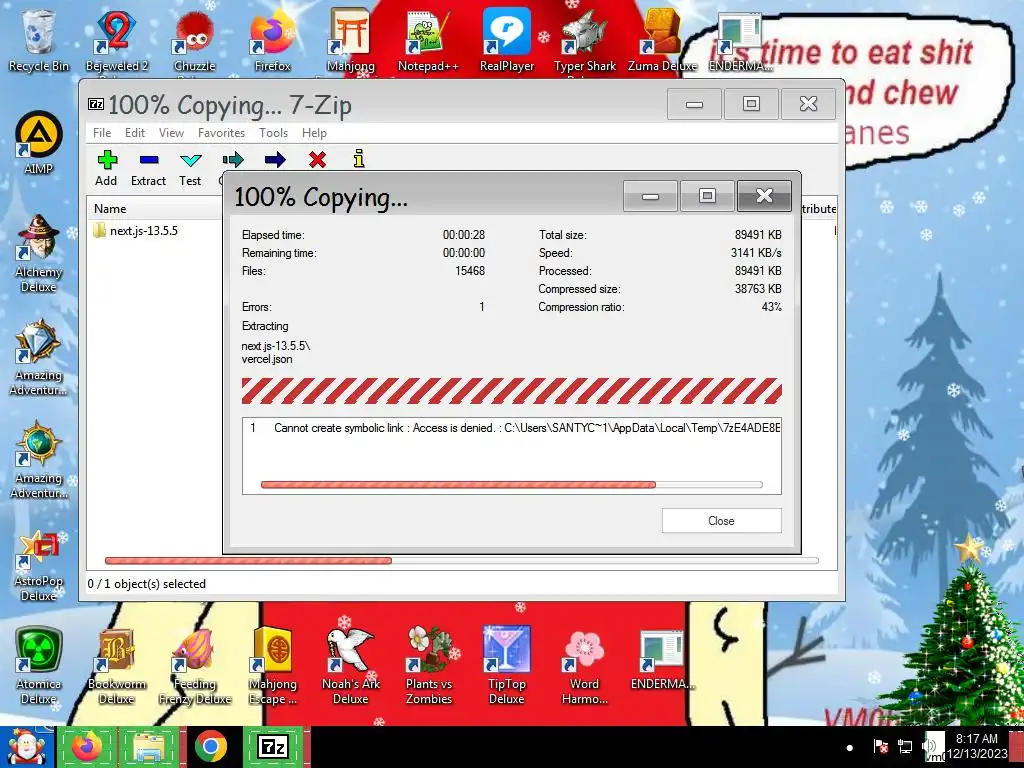Viewport: 1024px width, 768px height.
Task: Minimize the 7-Zip main window
Action: (x=694, y=104)
